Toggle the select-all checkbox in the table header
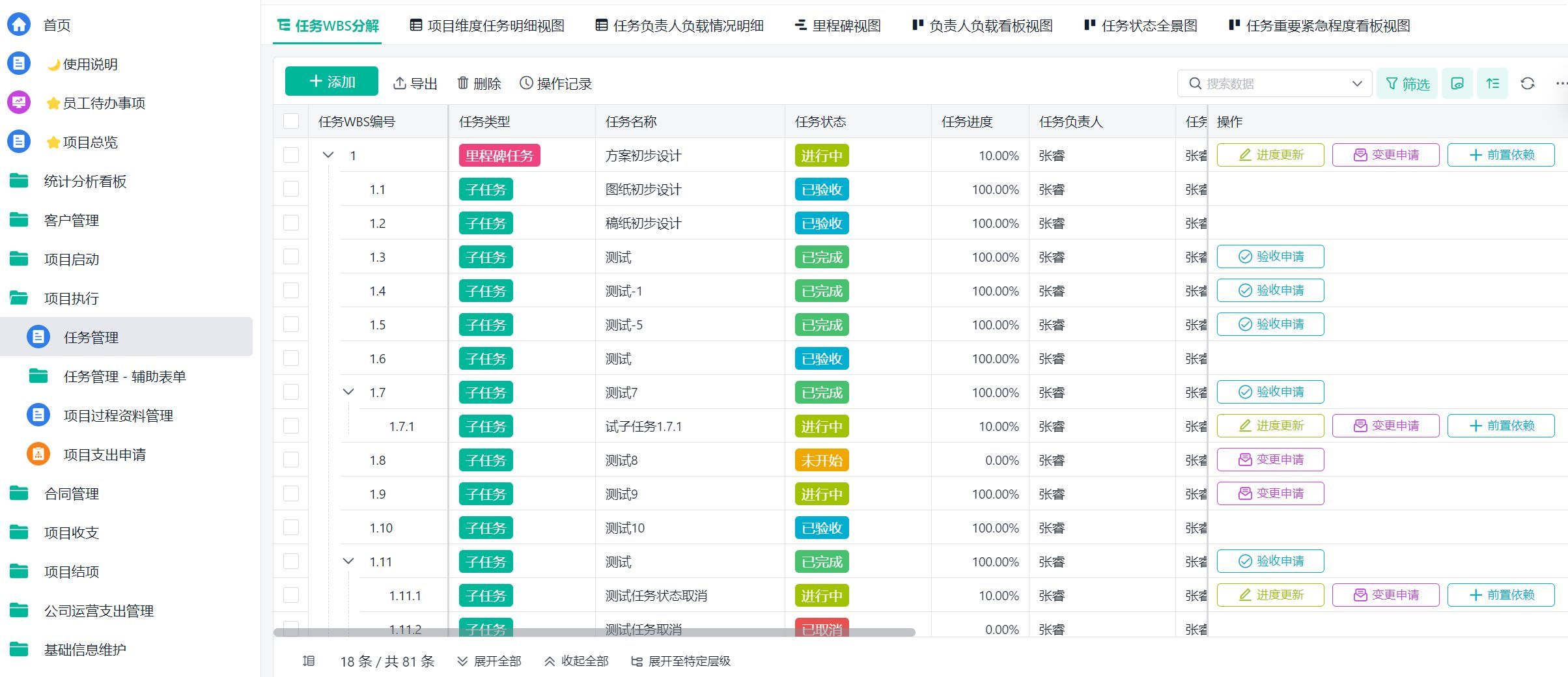This screenshot has height=677, width=1568. coord(291,122)
